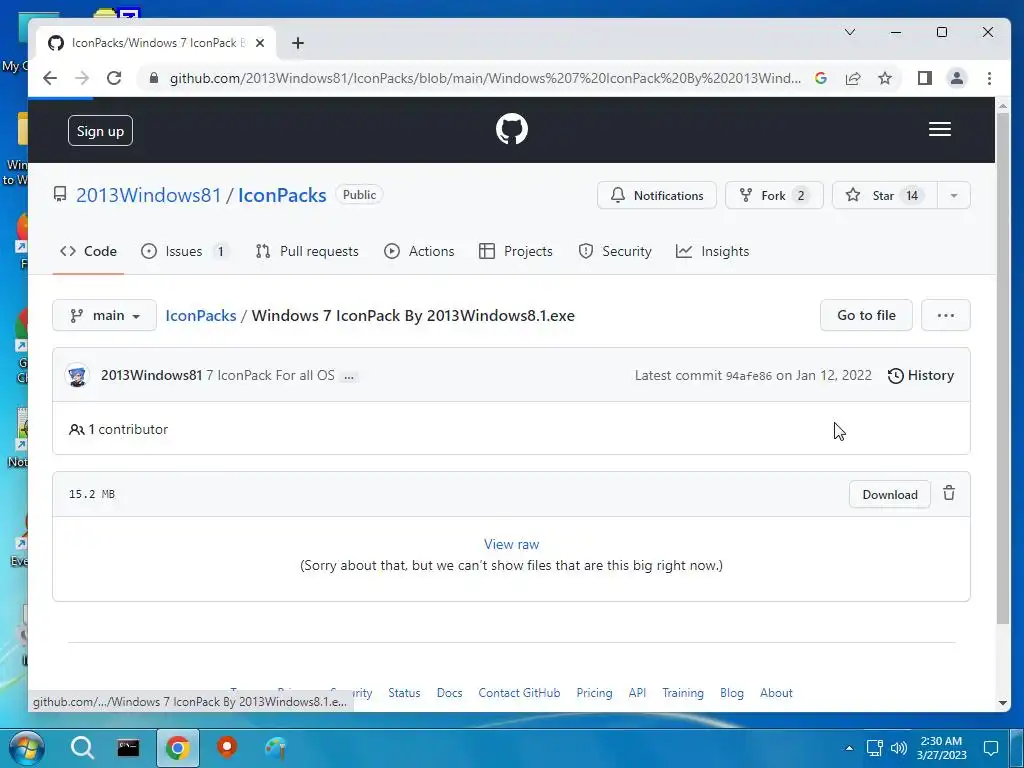
Task: Click the GitHub Octocat logo in header
Action: coord(511,129)
